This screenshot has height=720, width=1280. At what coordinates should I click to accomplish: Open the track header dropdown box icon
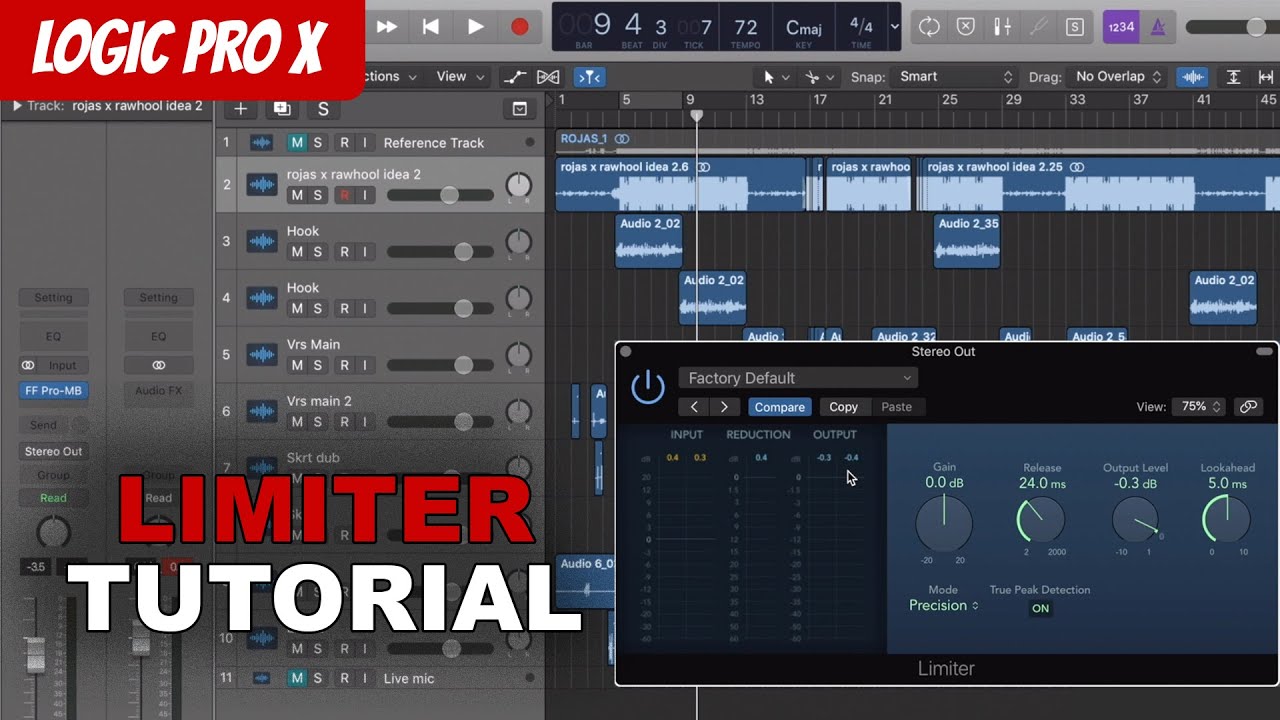pyautogui.click(x=519, y=109)
